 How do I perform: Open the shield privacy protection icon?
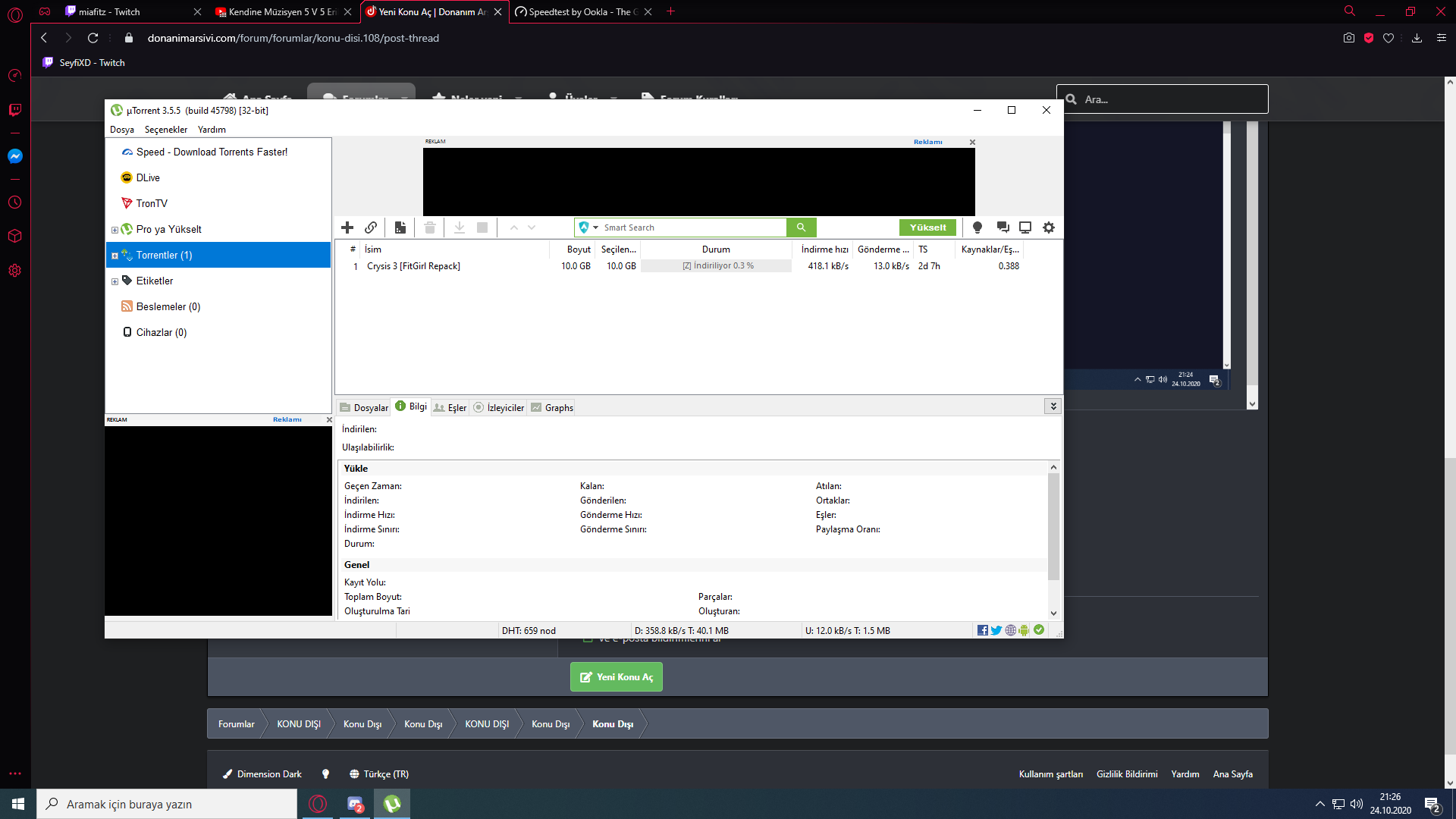pyautogui.click(x=1369, y=38)
